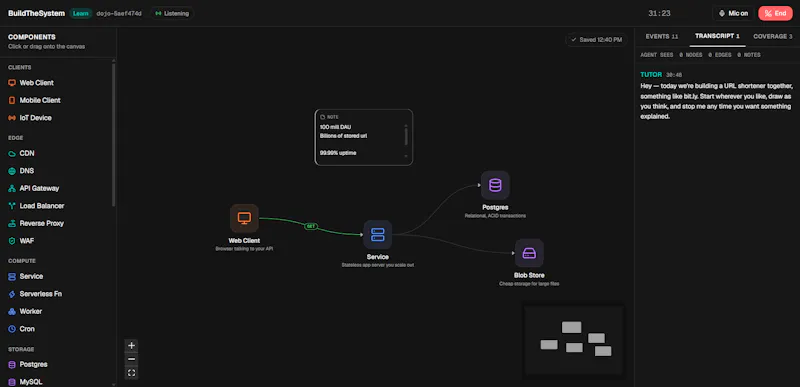Click the Web Client node on canvas

click(x=244, y=218)
